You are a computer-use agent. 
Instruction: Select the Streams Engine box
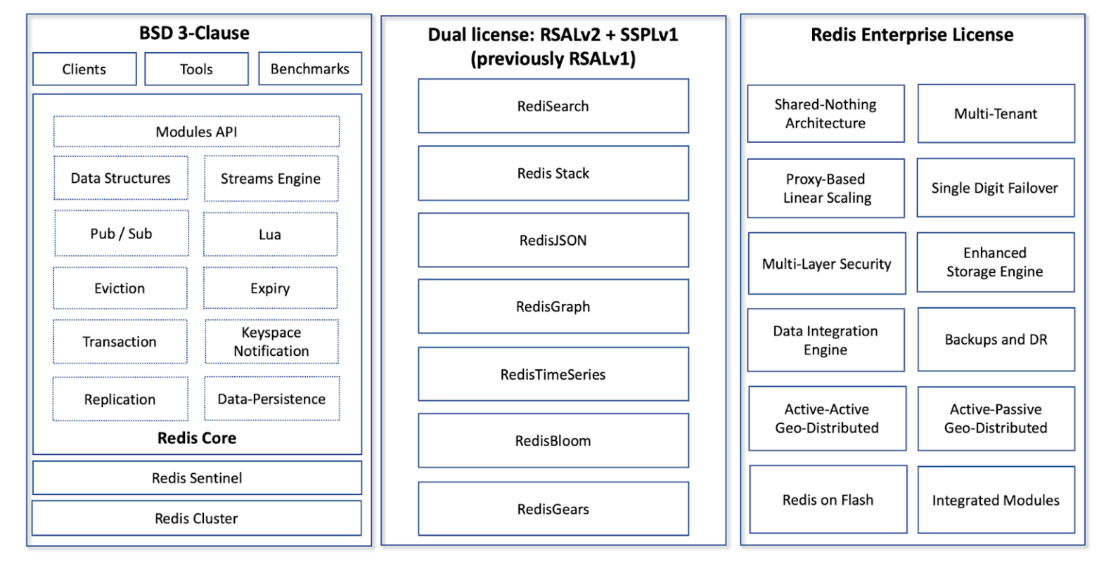point(271,178)
